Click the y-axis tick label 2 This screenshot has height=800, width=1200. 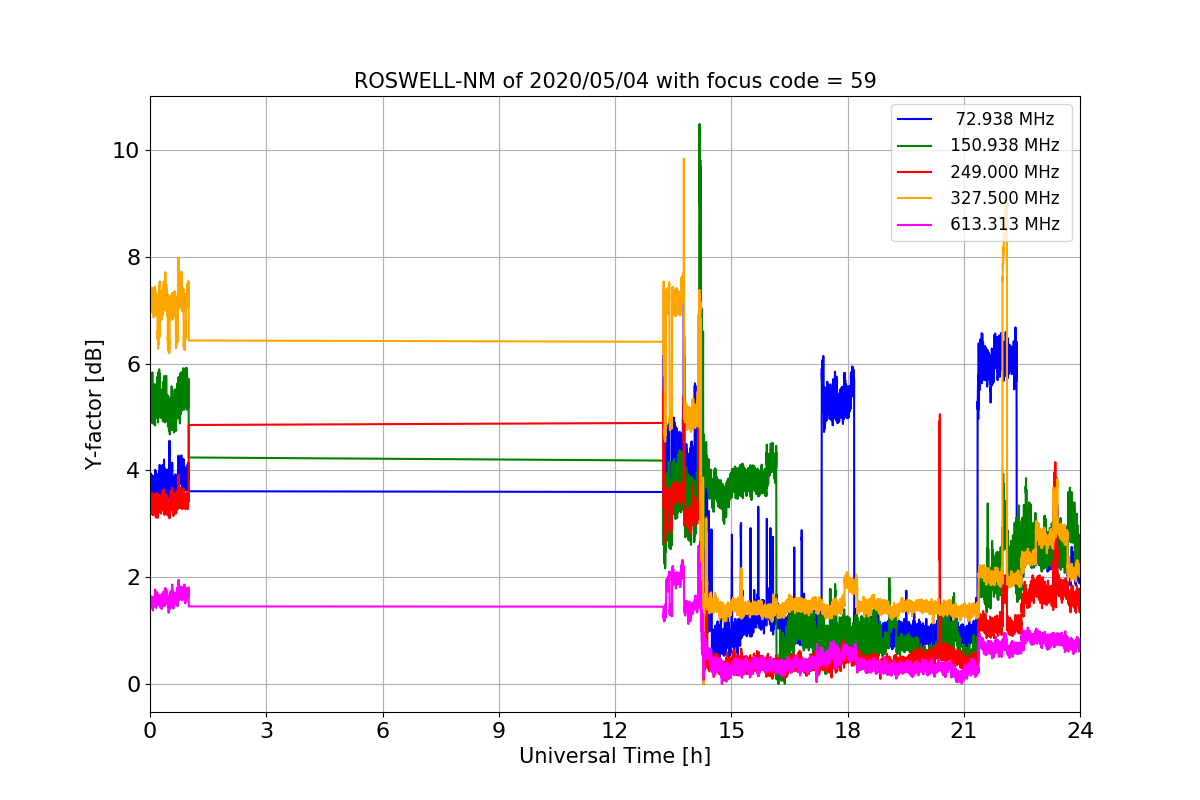coord(134,578)
